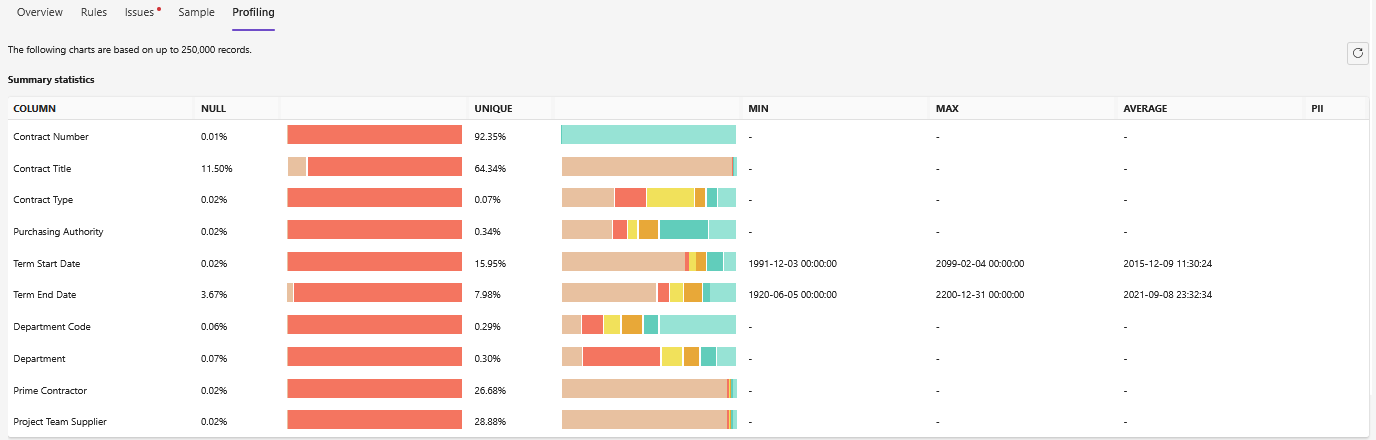Click the Project Team Supplier row label
Viewport: 1376px width, 440px height.
pos(60,421)
